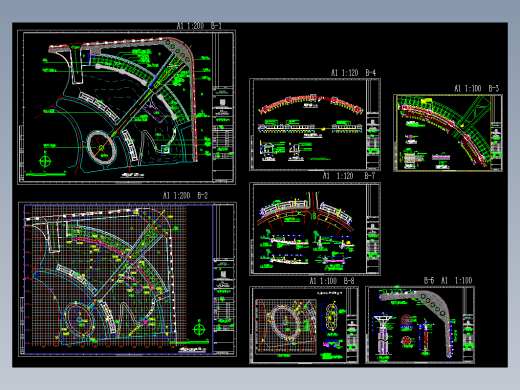520x390 pixels.
Task: Click the "A1 1:100 B-8" sheet label
Action: [x=332, y=281]
